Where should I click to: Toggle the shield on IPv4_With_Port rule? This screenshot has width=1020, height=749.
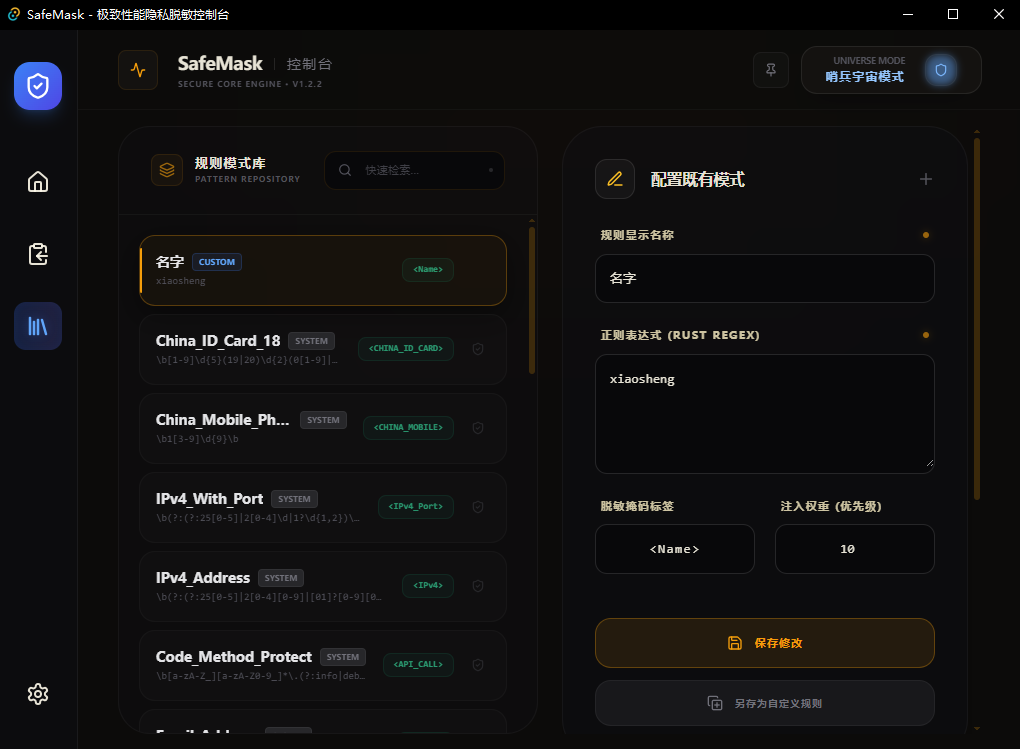click(x=477, y=507)
